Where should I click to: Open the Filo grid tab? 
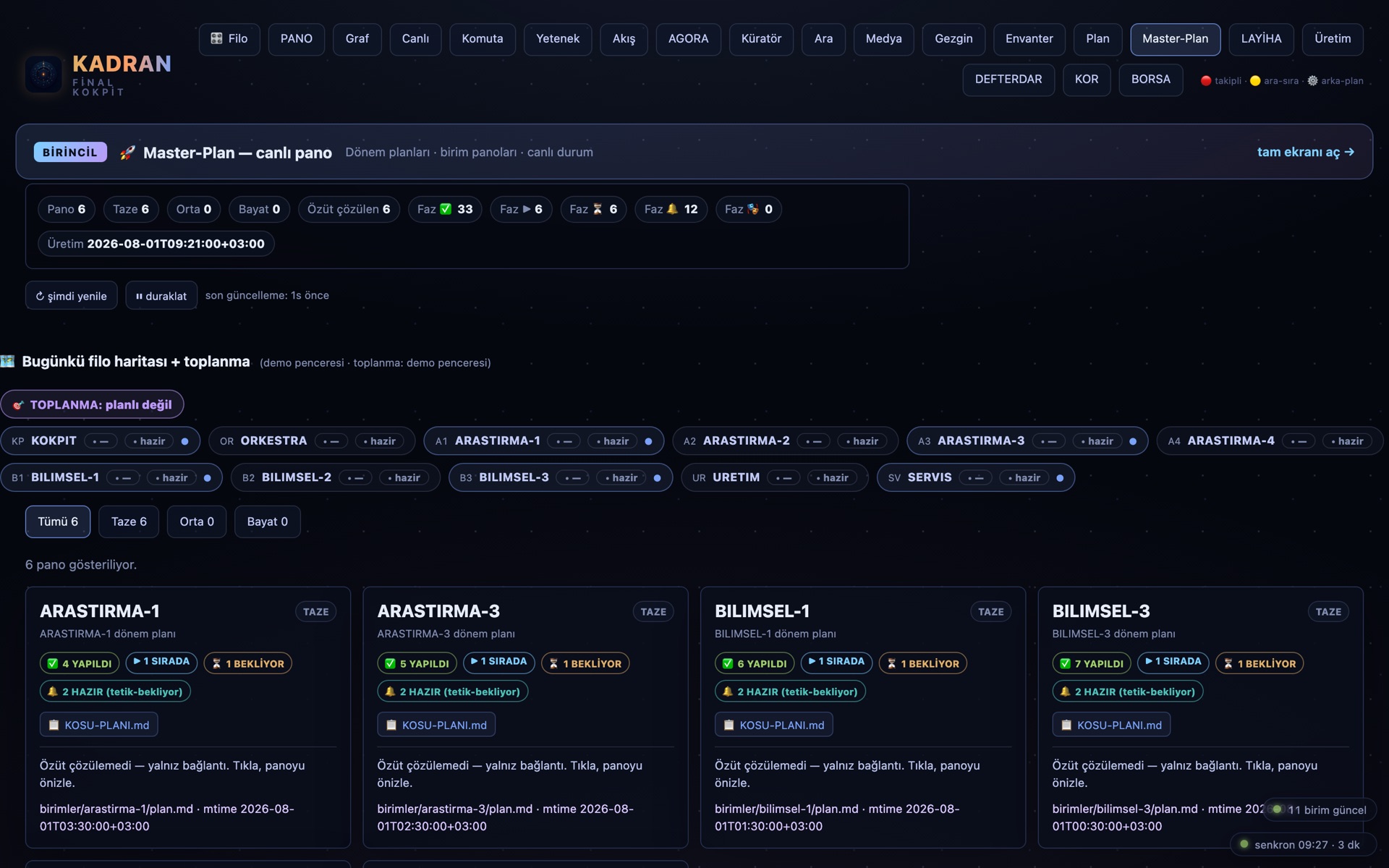(x=229, y=39)
